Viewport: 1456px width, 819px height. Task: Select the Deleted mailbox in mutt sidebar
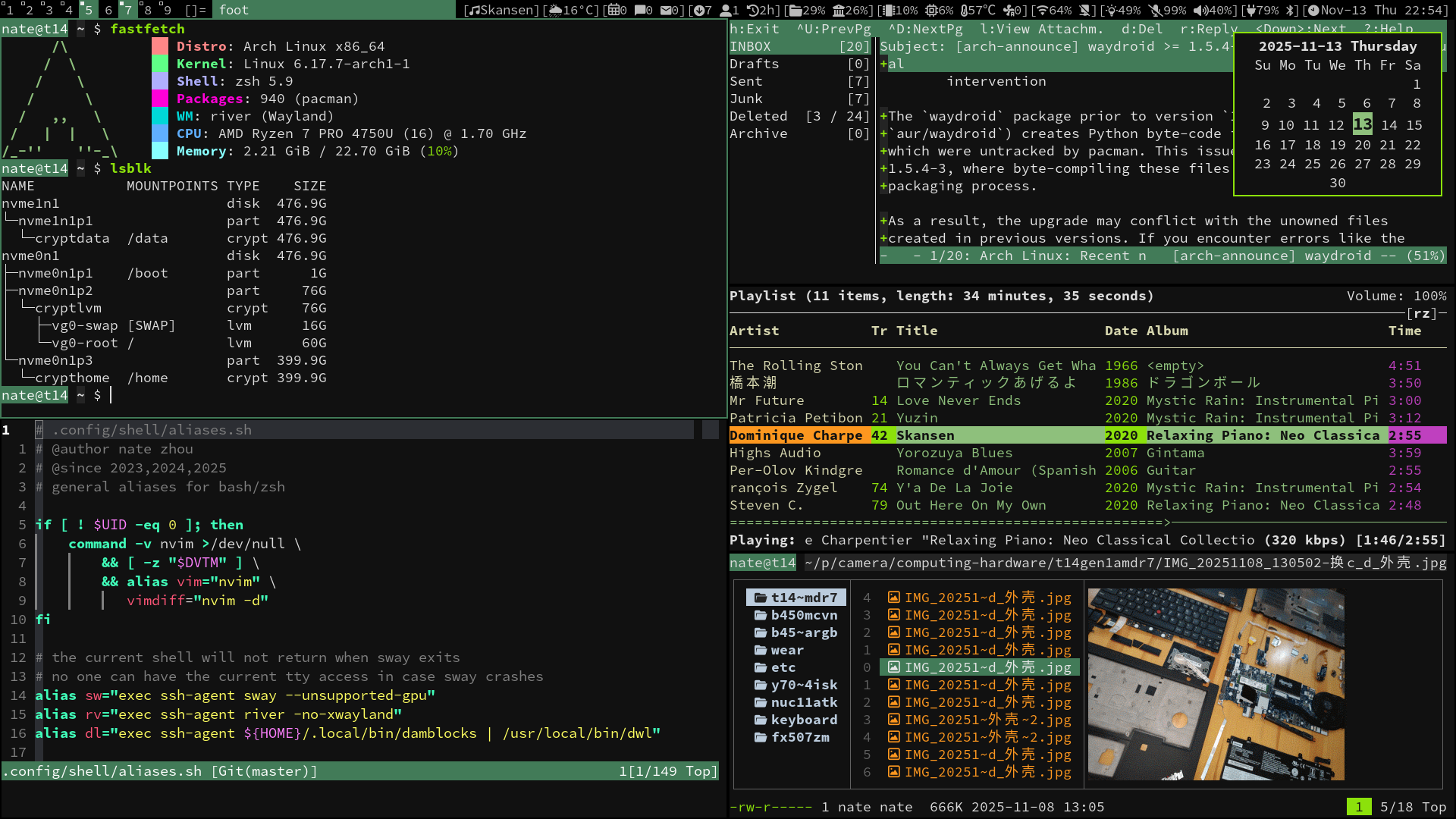click(x=799, y=116)
